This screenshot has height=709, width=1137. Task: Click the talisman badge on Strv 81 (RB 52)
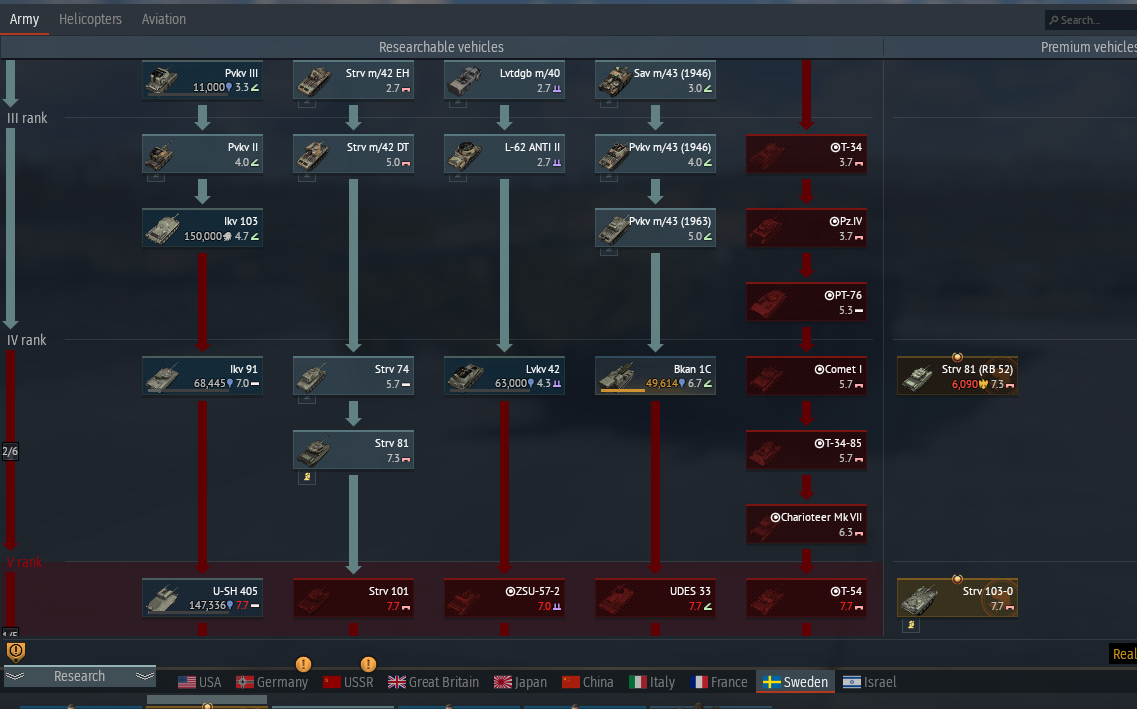click(x=957, y=357)
